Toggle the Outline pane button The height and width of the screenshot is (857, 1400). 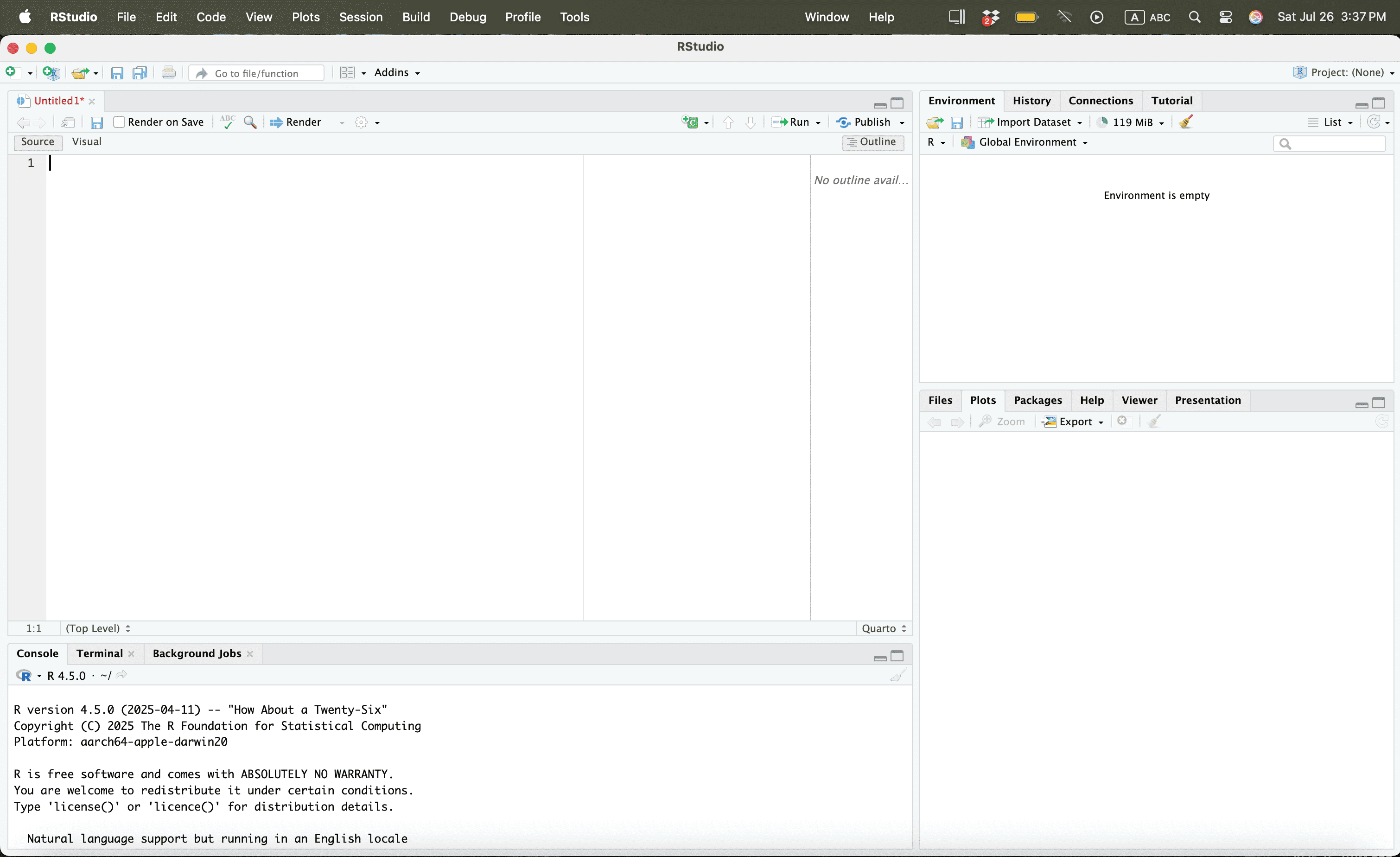[873, 141]
